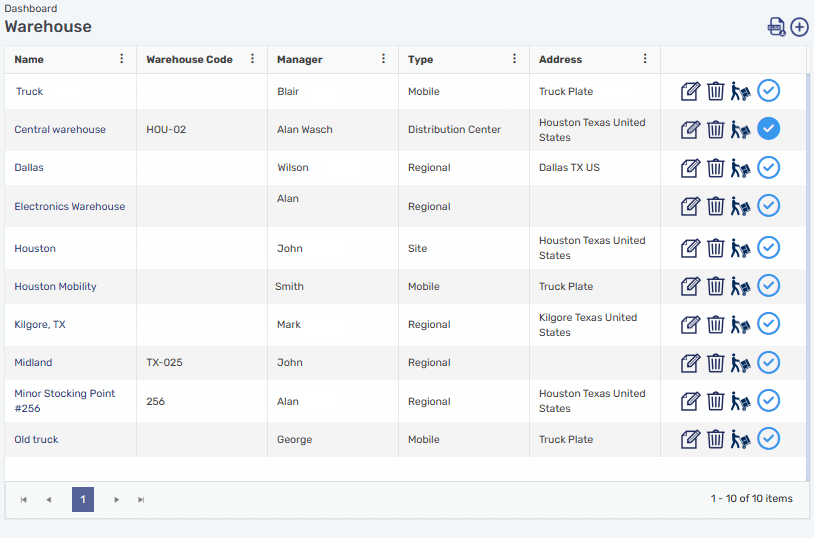Open stock transfer for Midland
Image resolution: width=814 pixels, height=538 pixels.
740,363
